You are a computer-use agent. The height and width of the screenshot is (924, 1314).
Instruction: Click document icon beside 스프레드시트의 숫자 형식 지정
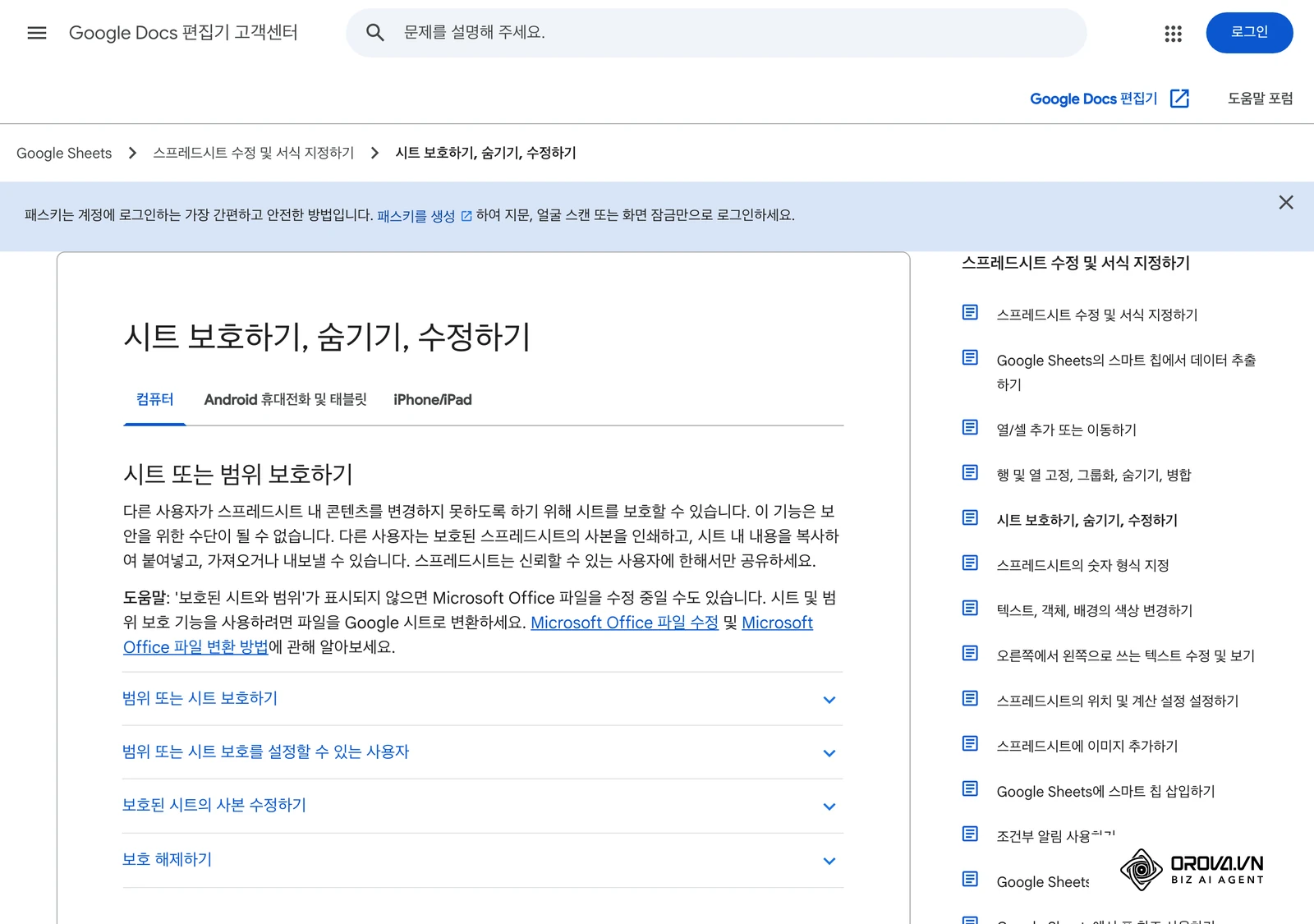pyautogui.click(x=970, y=563)
